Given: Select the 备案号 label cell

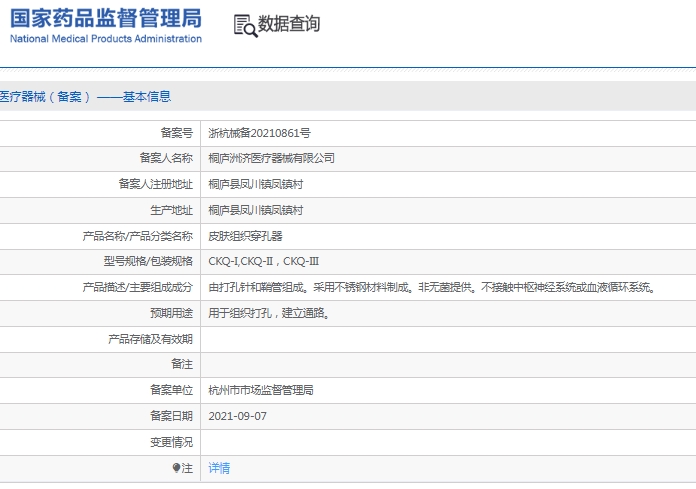Looking at the screenshot, I should [177, 133].
